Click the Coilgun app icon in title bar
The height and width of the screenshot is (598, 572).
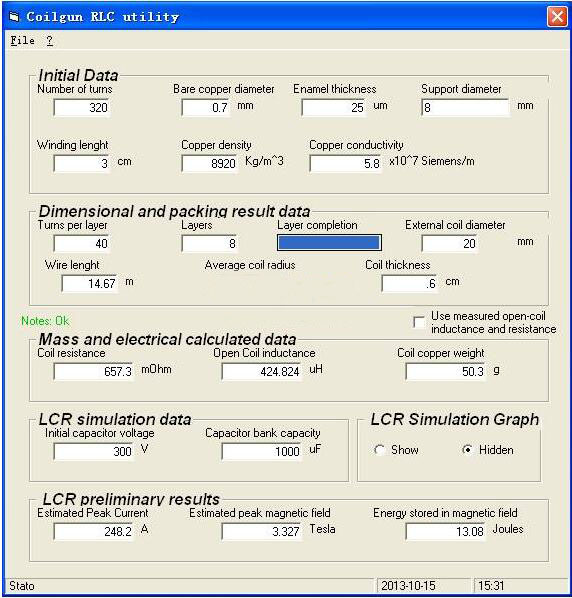tap(14, 17)
